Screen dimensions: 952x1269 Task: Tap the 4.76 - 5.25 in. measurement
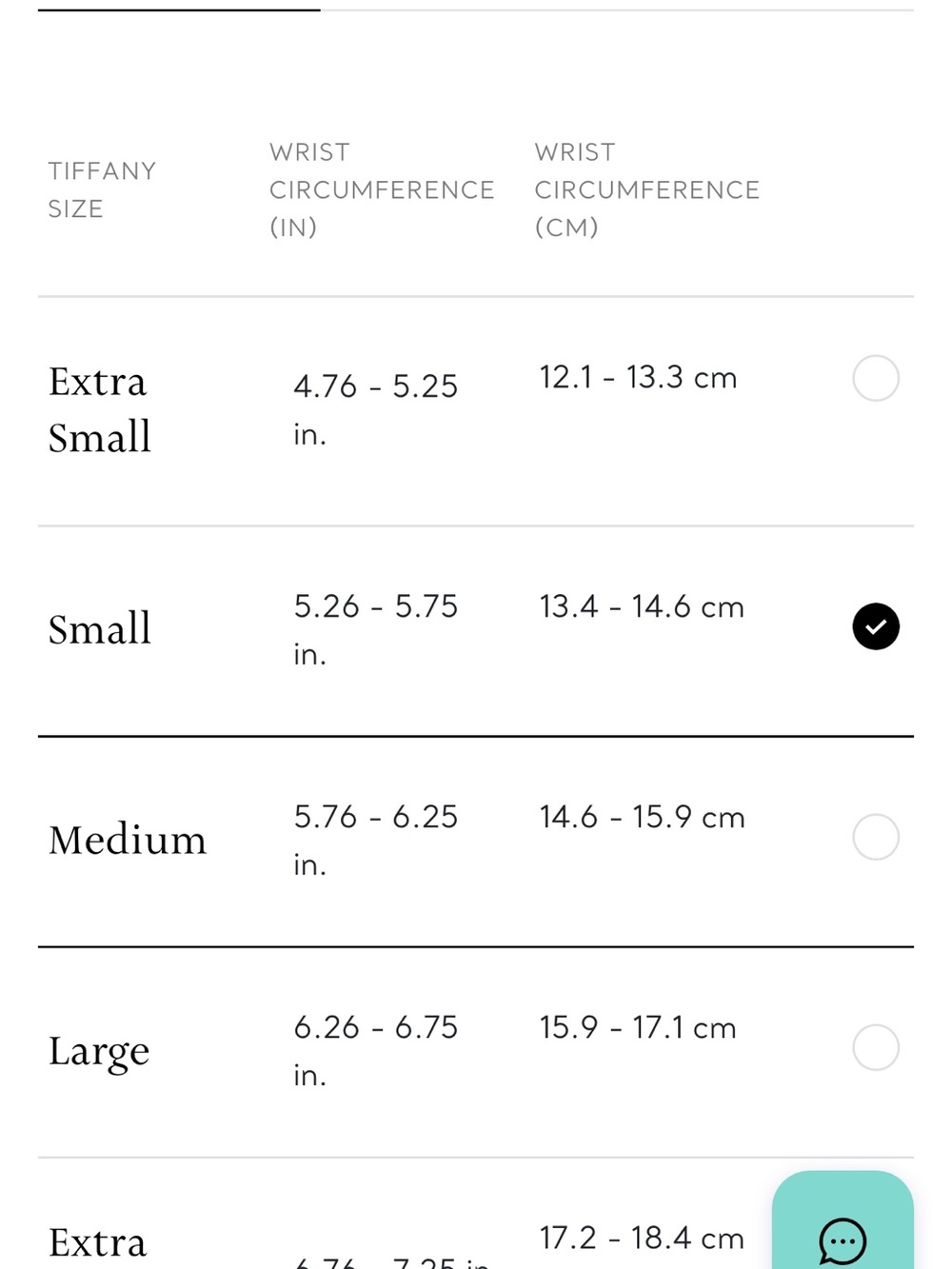click(x=376, y=409)
